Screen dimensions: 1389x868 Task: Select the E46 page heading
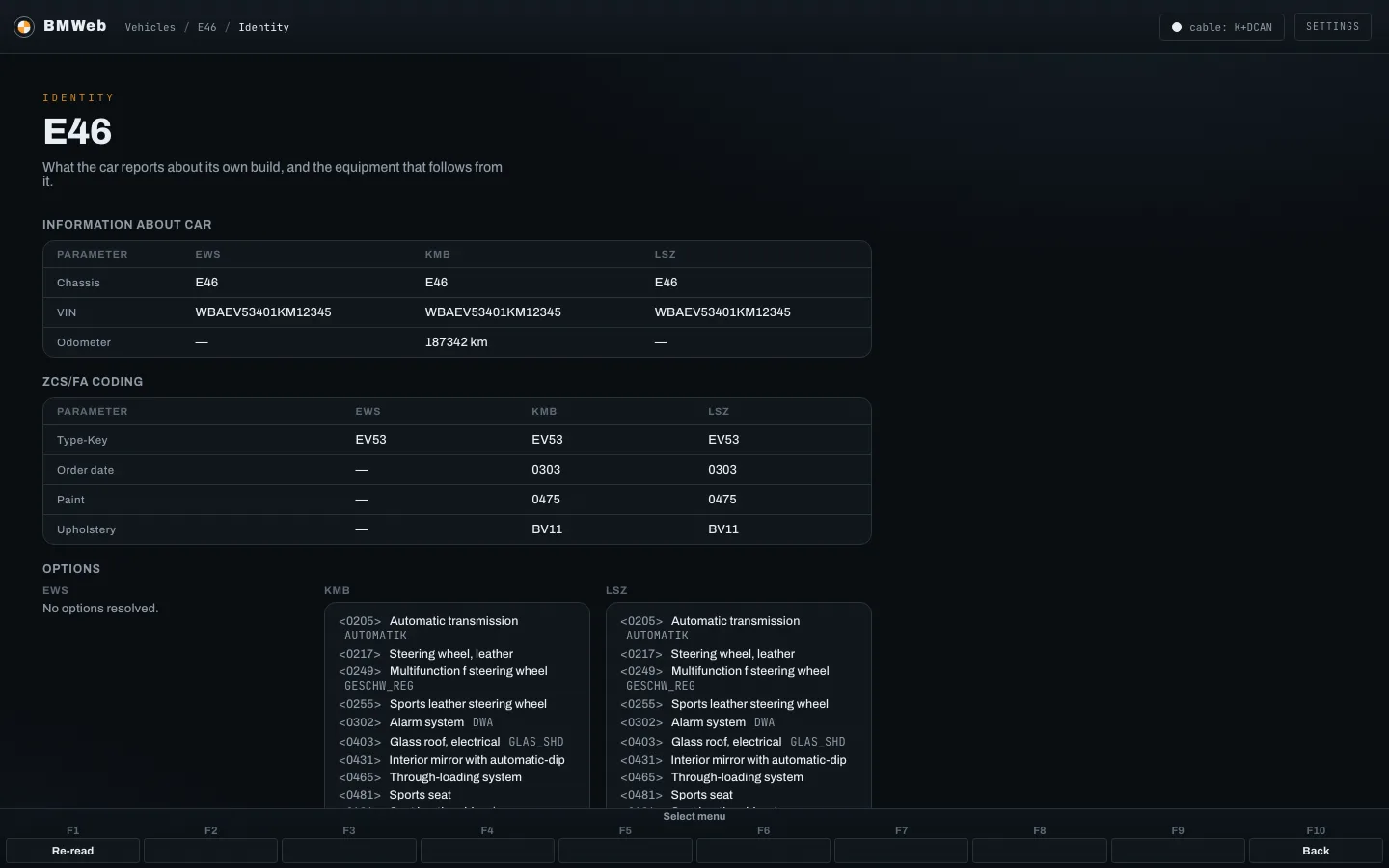point(77,131)
